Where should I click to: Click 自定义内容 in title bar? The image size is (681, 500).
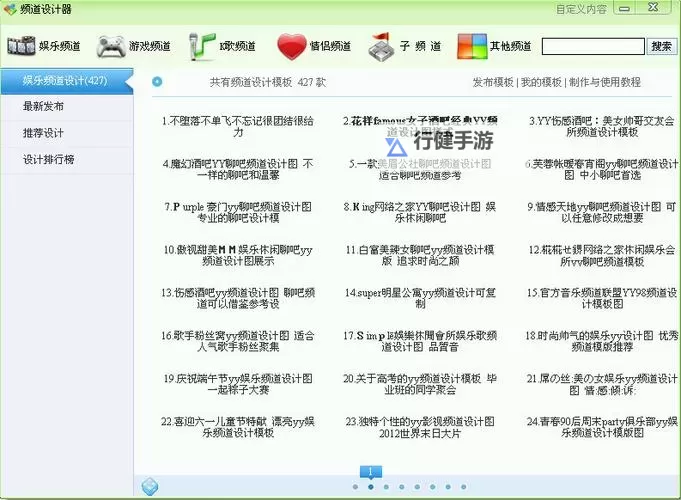tap(581, 9)
